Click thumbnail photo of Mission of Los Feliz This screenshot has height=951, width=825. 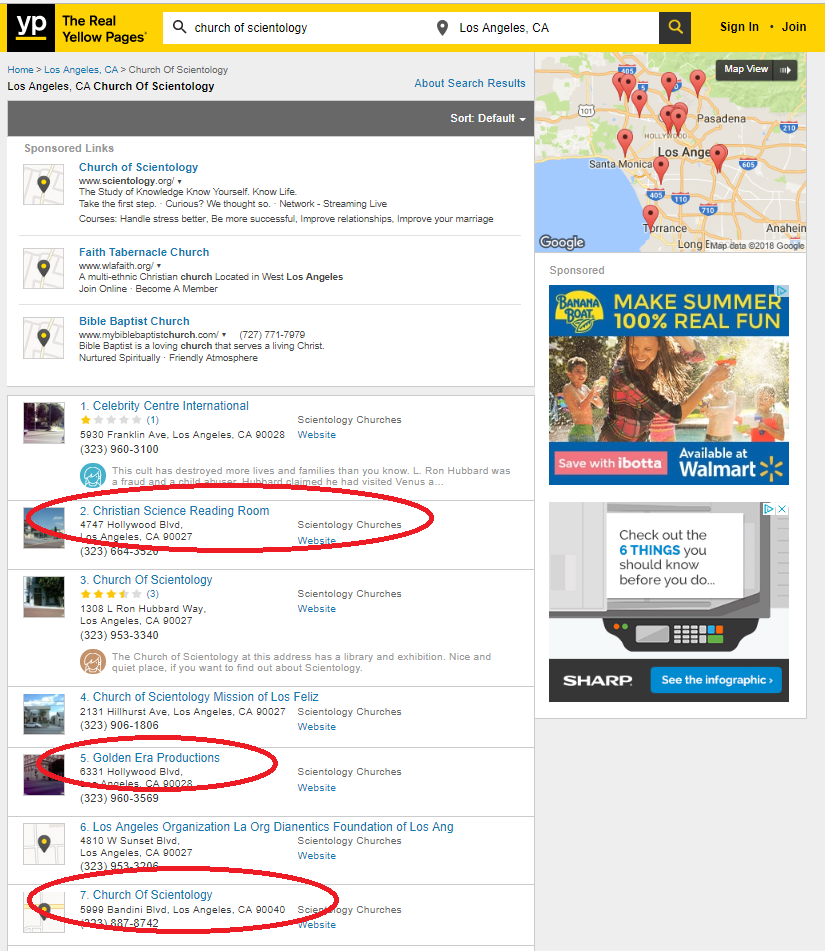44,714
